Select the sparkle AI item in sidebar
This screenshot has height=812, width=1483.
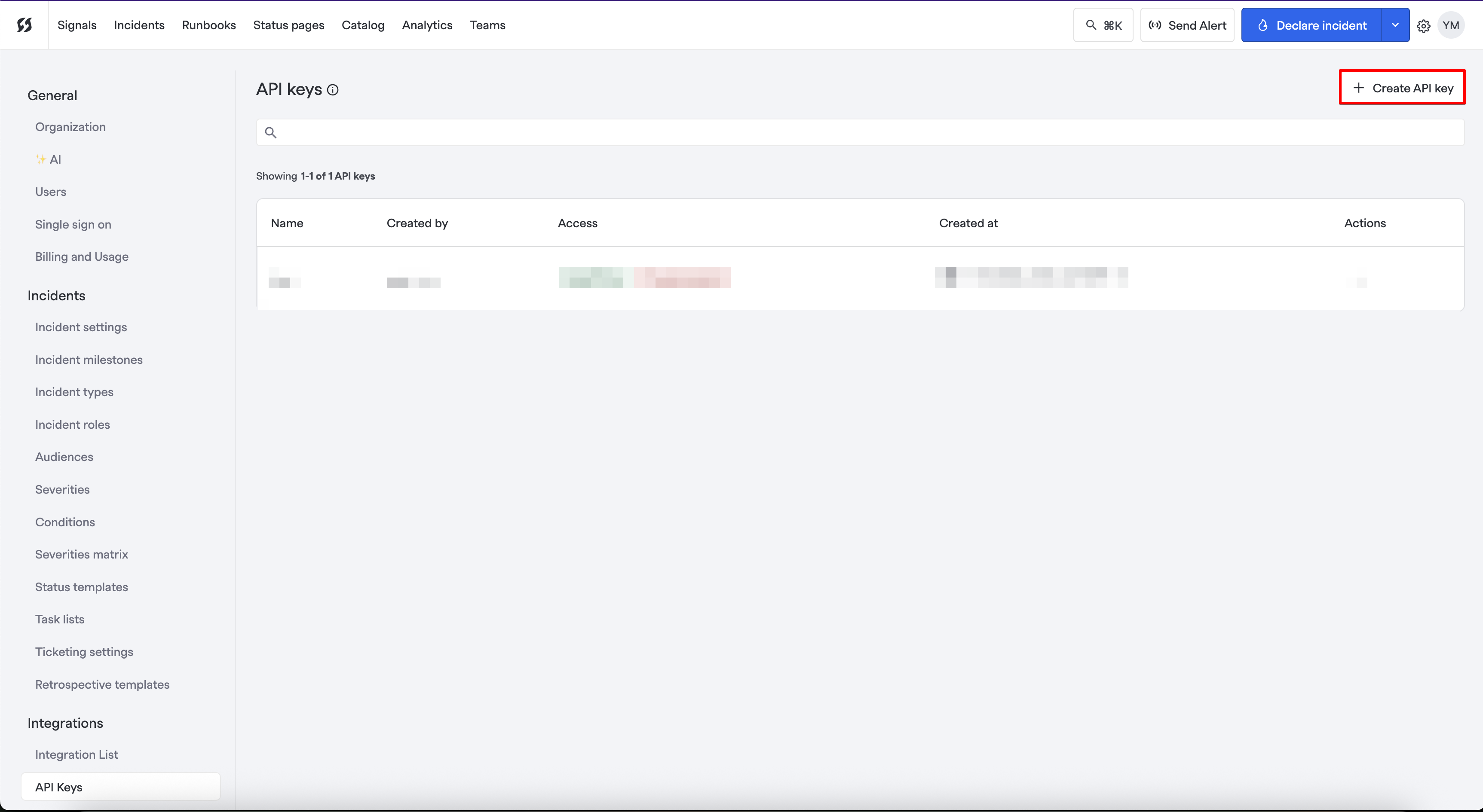point(48,159)
